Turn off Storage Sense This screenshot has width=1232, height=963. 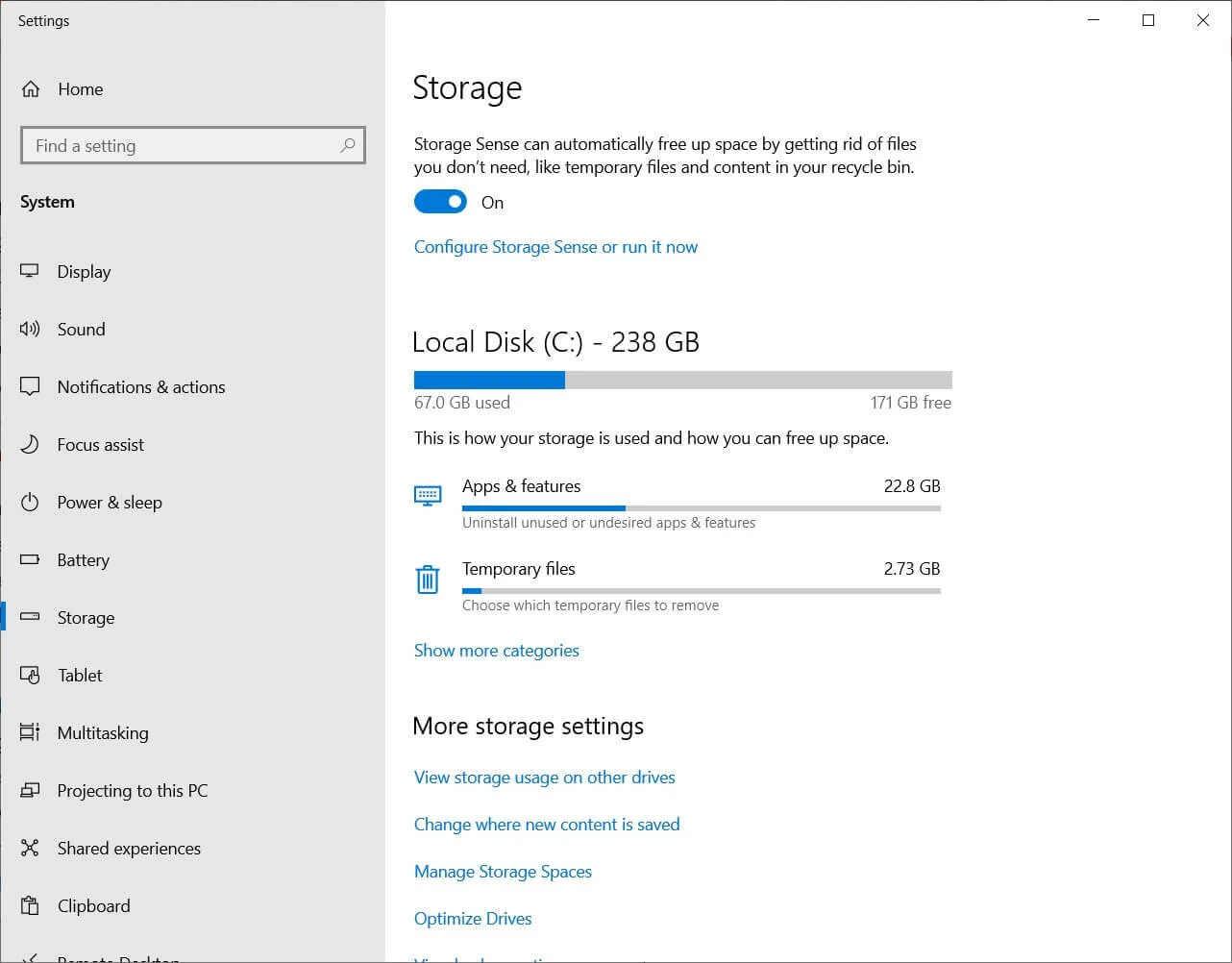(x=440, y=202)
